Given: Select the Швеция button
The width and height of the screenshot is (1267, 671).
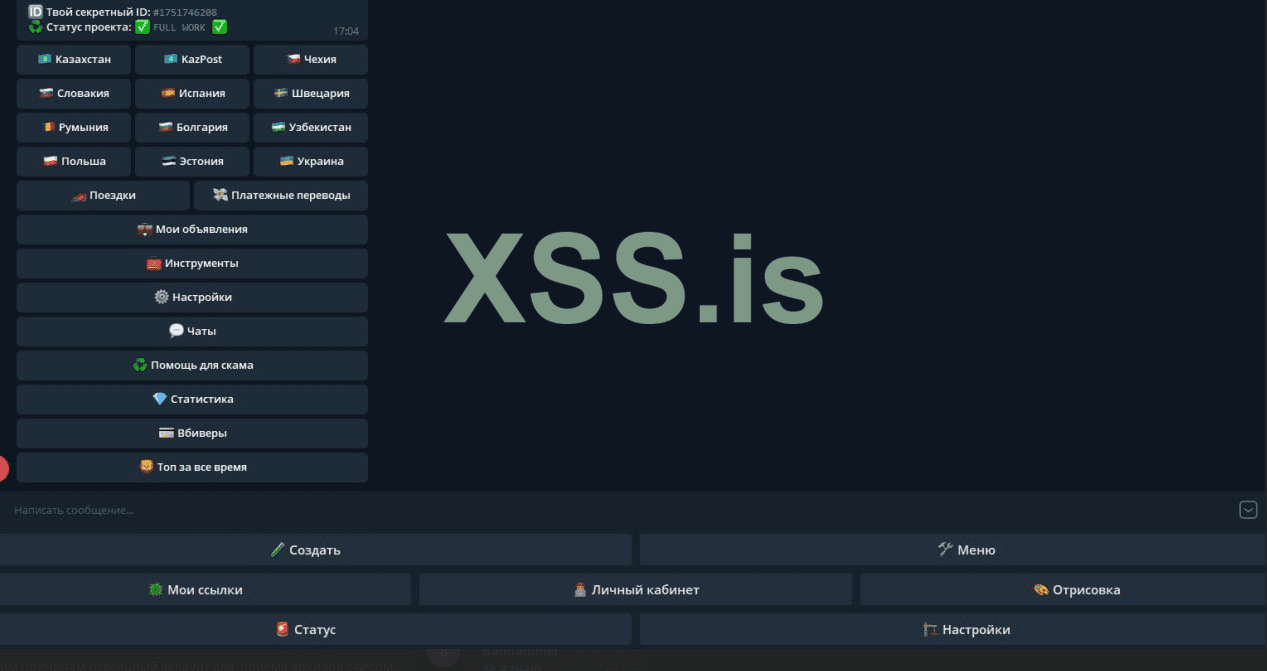Looking at the screenshot, I should tap(311, 94).
